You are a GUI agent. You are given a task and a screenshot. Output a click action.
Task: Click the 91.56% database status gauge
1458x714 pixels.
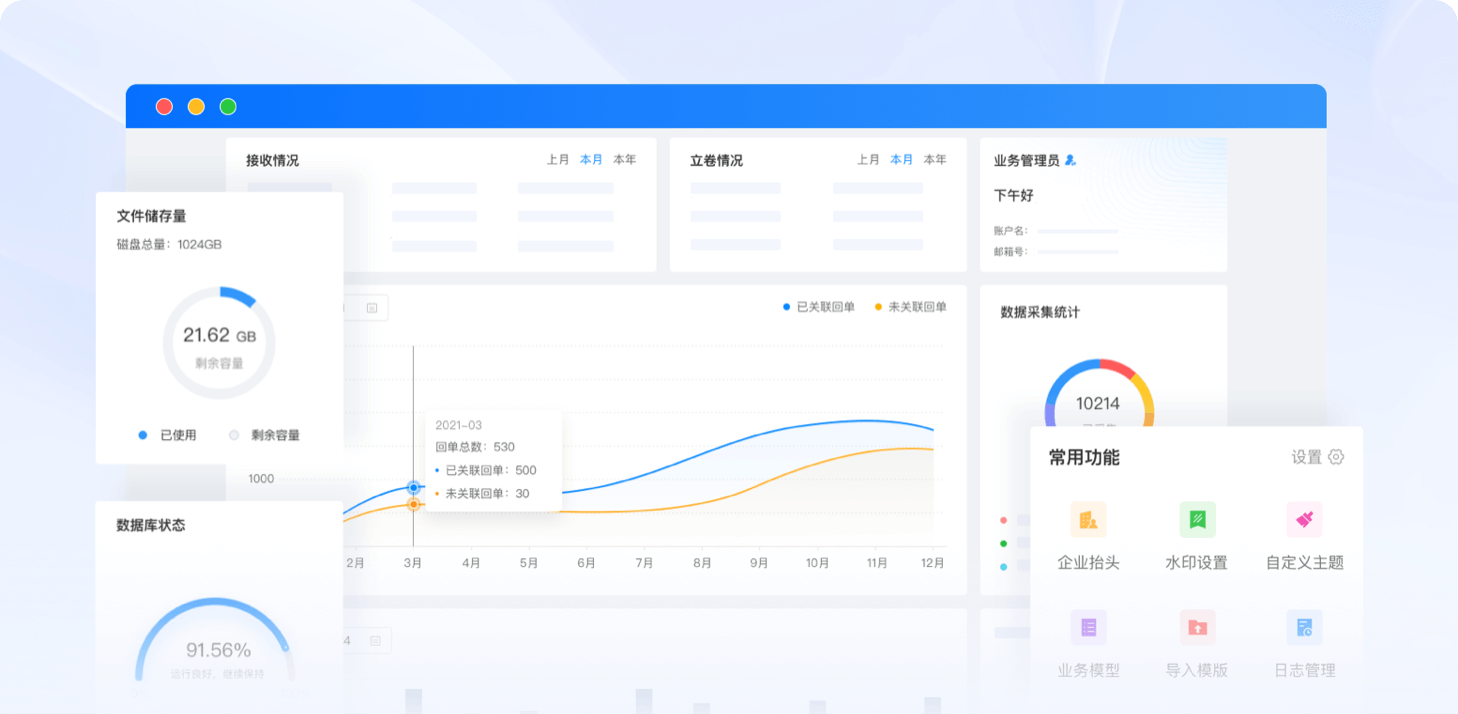(x=217, y=650)
